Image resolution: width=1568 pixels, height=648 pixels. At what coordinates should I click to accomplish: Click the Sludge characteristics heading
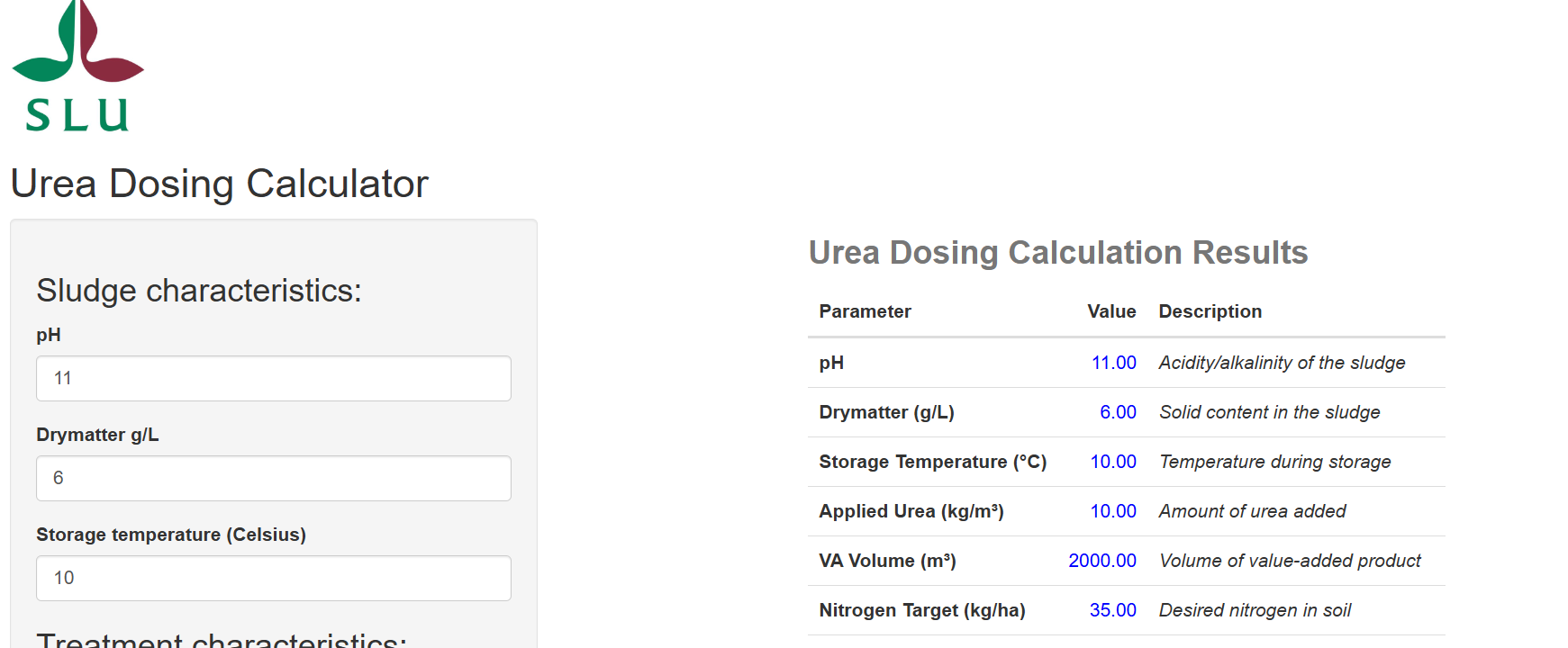click(198, 291)
